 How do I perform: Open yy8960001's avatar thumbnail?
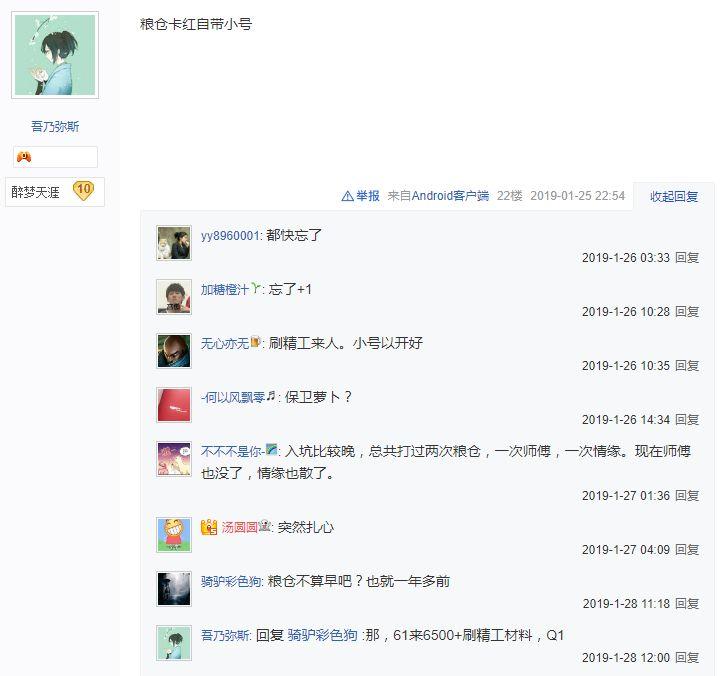174,243
